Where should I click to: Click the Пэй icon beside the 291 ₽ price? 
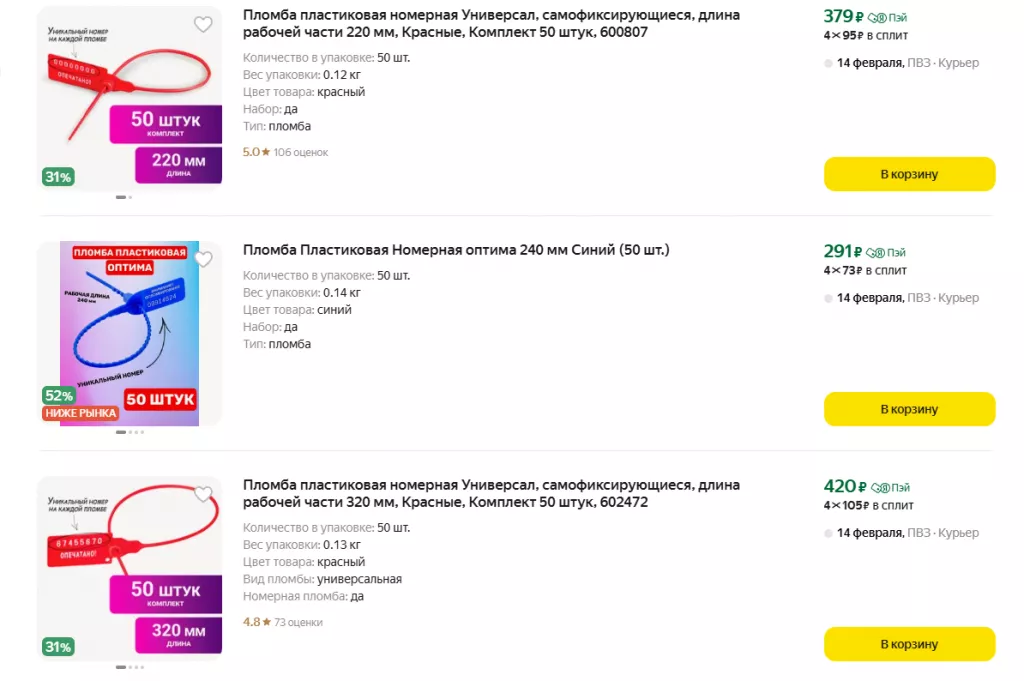874,253
